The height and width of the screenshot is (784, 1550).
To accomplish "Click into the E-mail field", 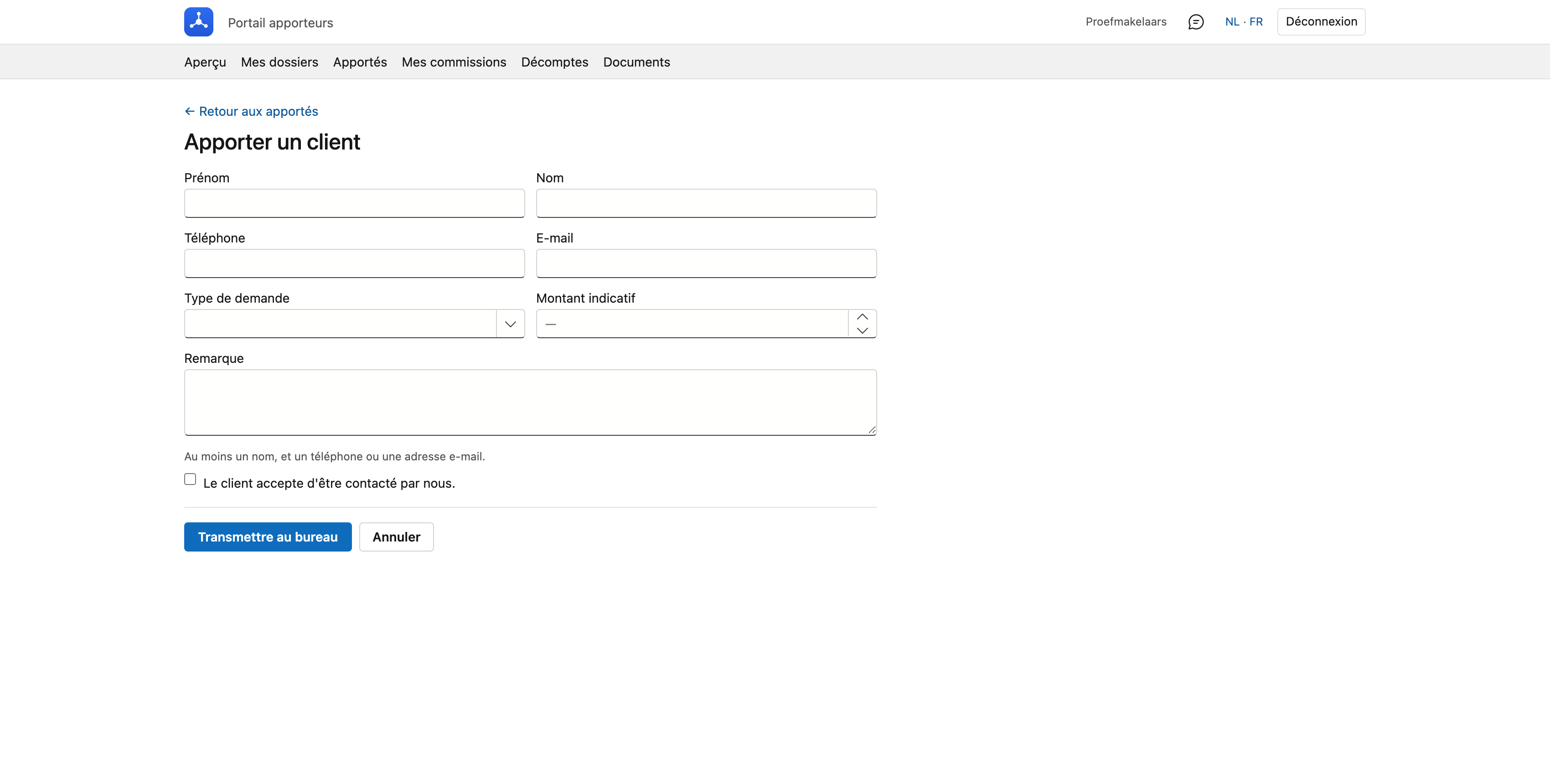I will tap(707, 263).
